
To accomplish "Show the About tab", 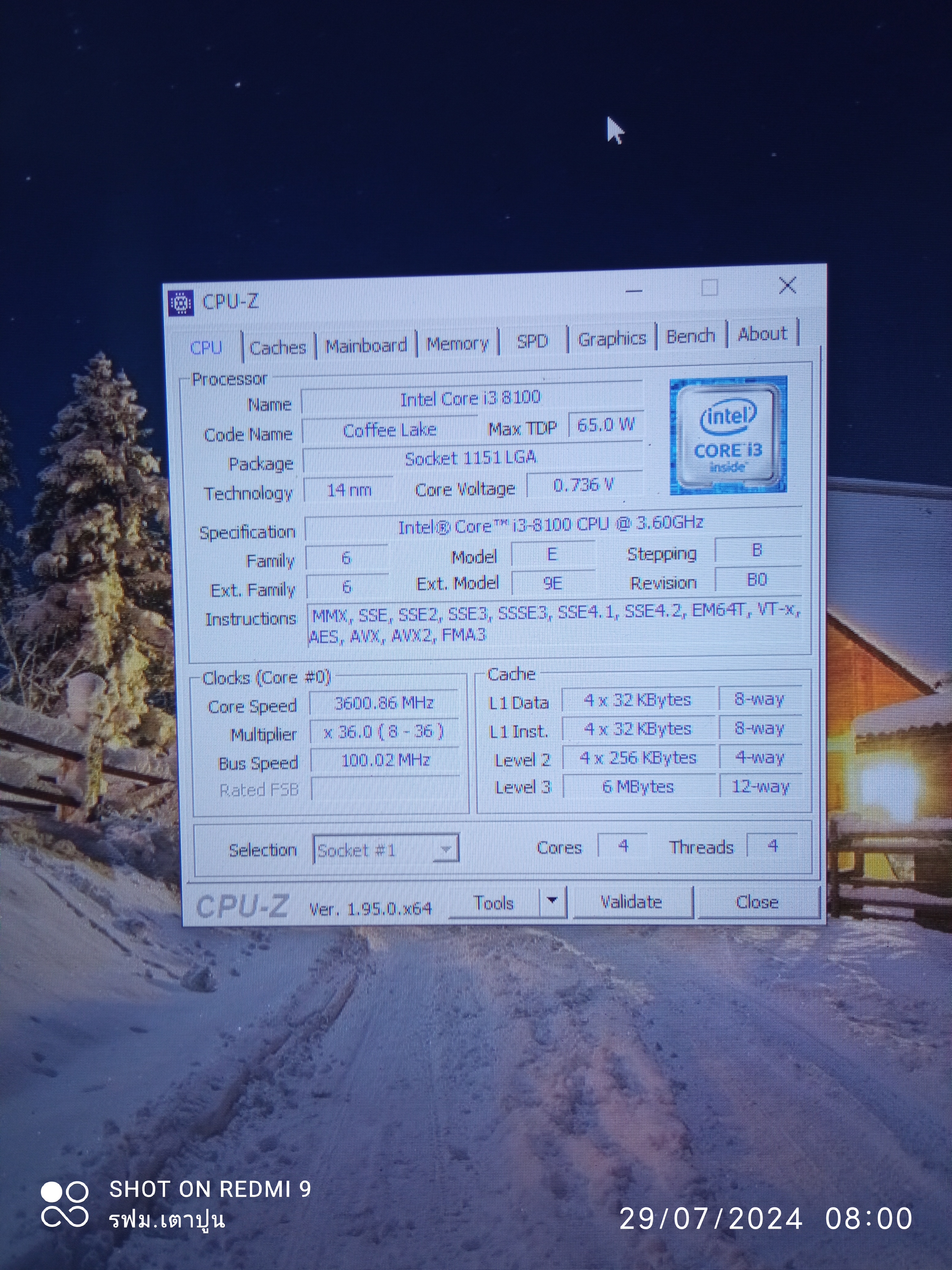I will coord(762,334).
